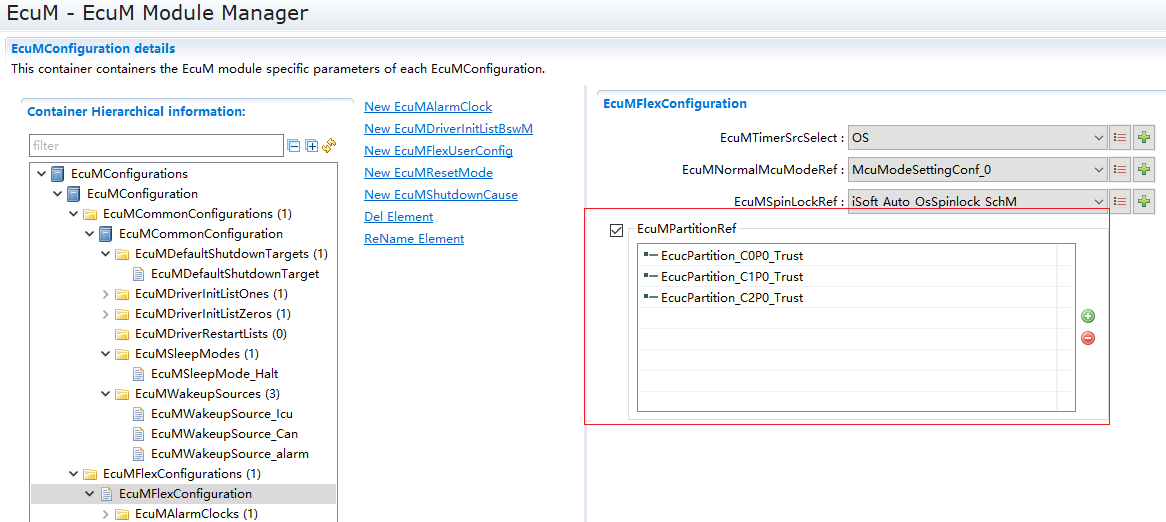Open the EcuMTimerSrcSelect dropdown
1166x522 pixels.
click(1097, 138)
